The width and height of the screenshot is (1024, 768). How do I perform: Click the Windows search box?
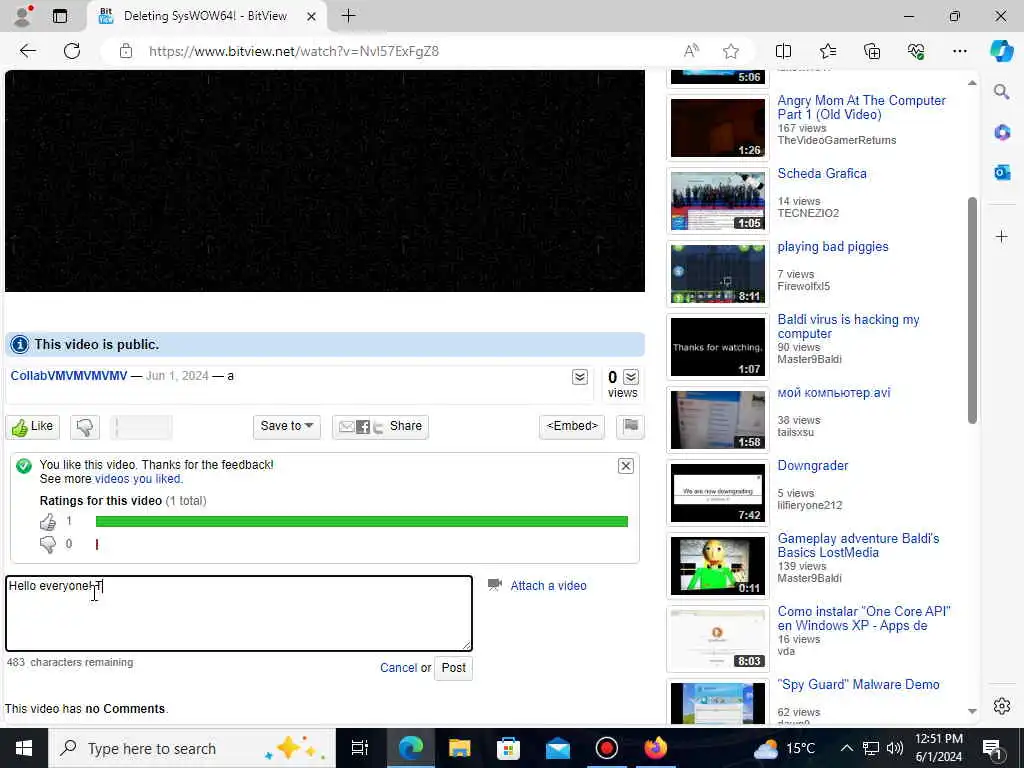pyautogui.click(x=192, y=748)
